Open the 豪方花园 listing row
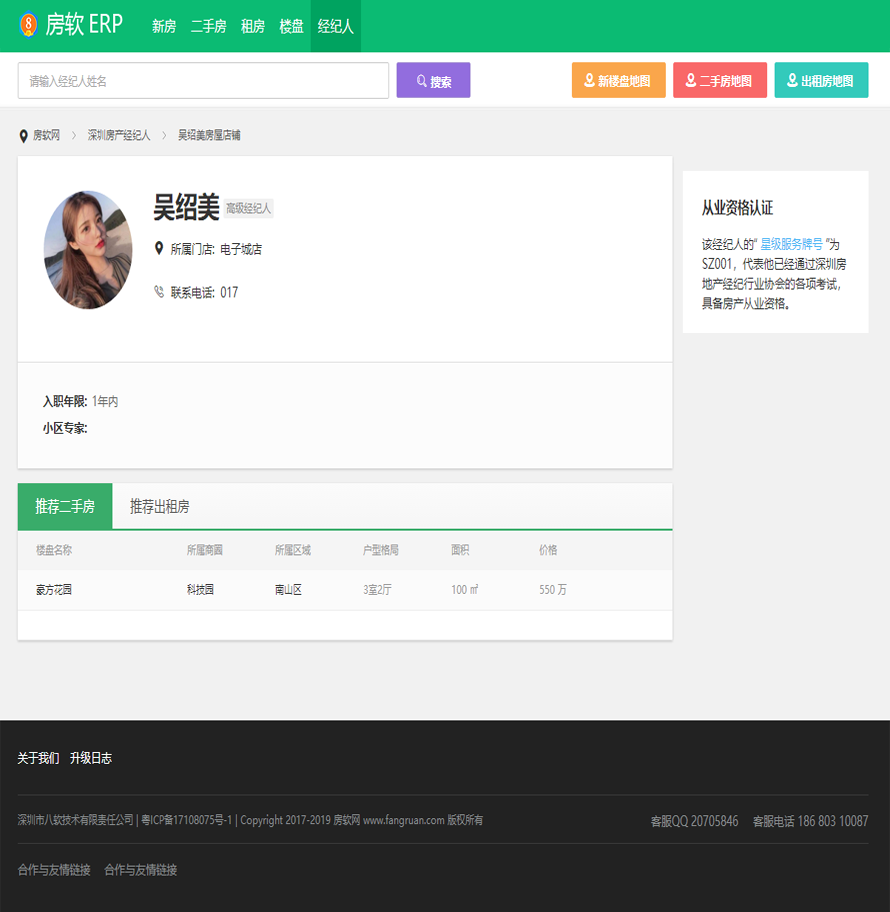890x912 pixels. [54, 590]
